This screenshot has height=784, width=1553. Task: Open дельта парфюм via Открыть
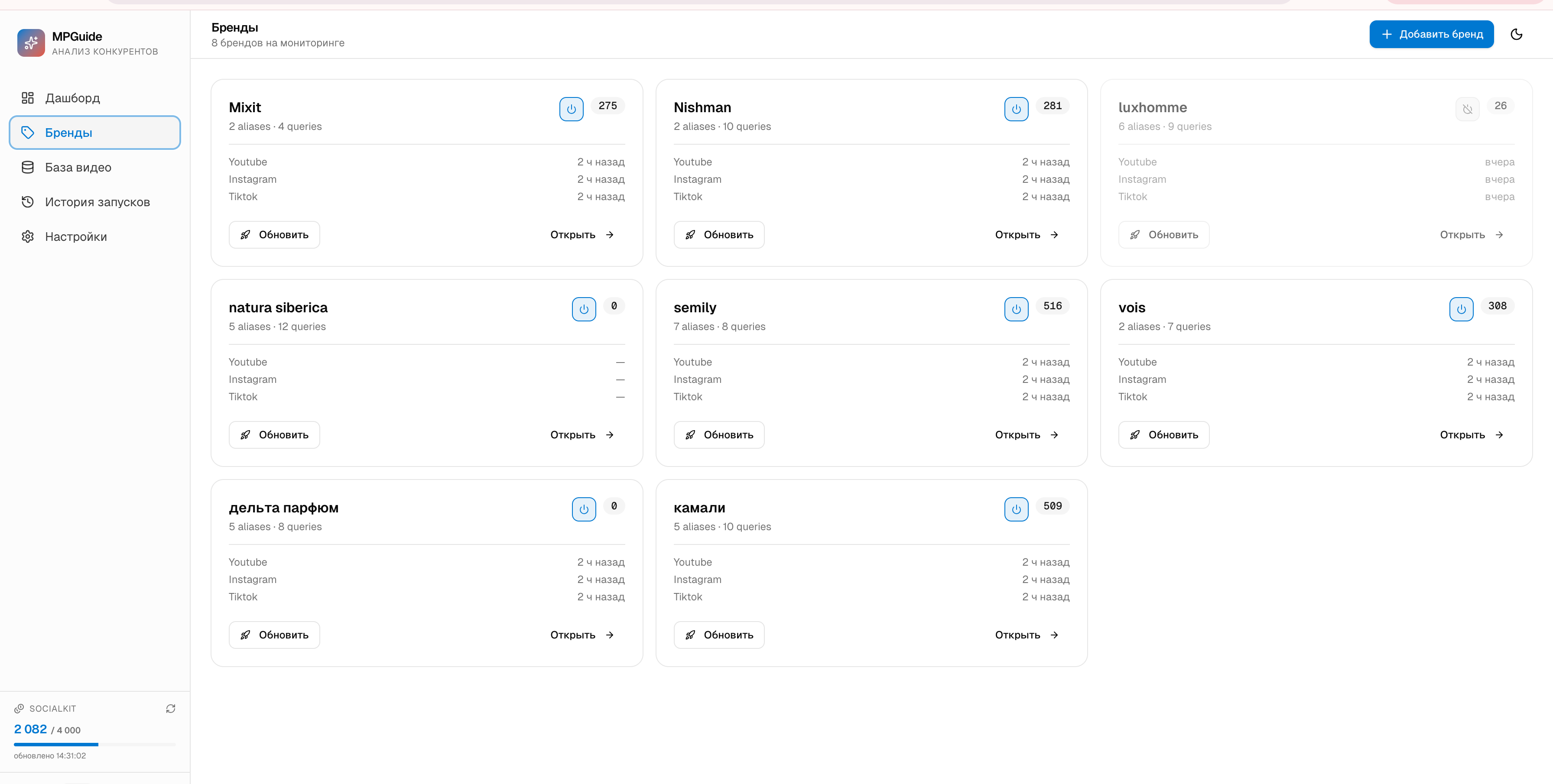click(x=582, y=635)
